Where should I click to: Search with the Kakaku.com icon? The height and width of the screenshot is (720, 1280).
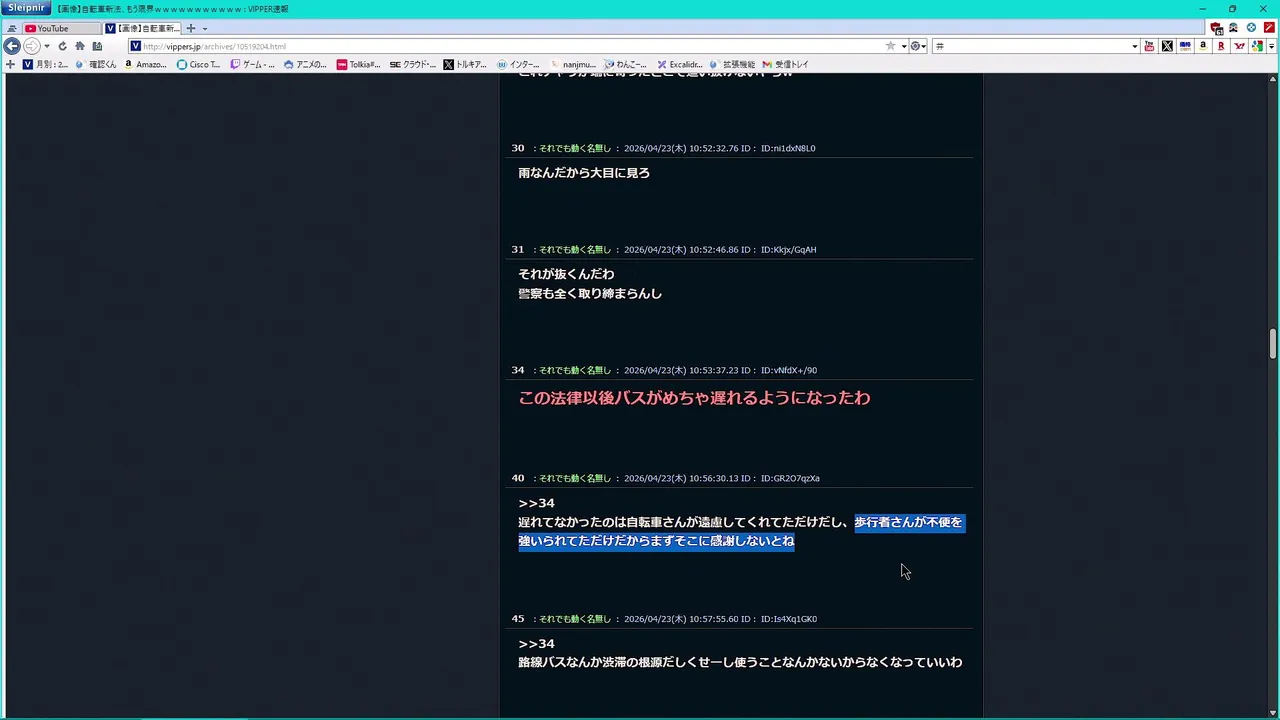coord(1185,46)
